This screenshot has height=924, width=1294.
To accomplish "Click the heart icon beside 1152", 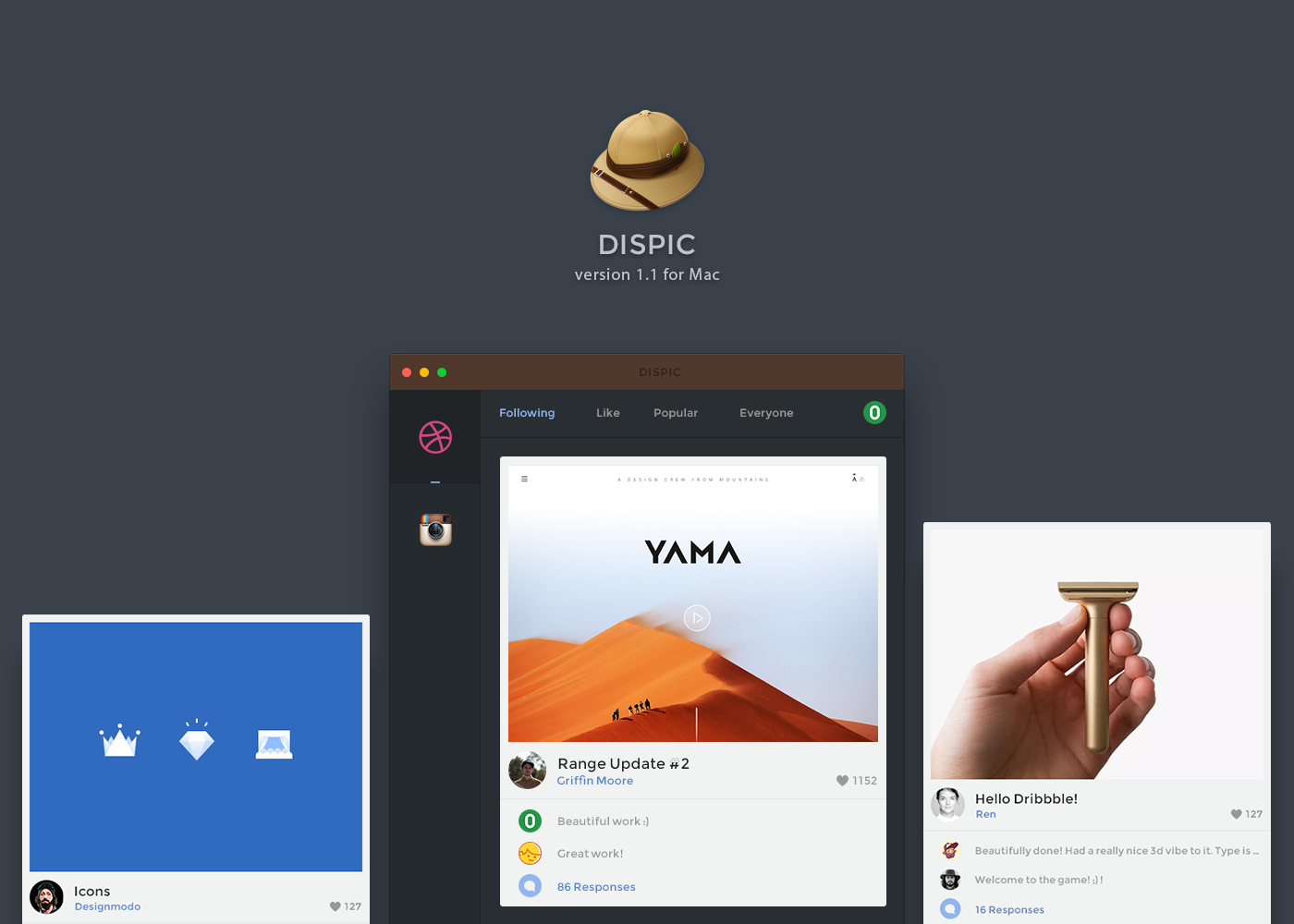I will 842,781.
